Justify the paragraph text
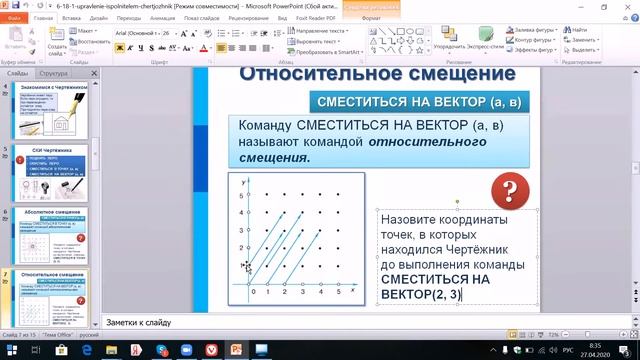This screenshot has width=640, height=360. point(253,48)
